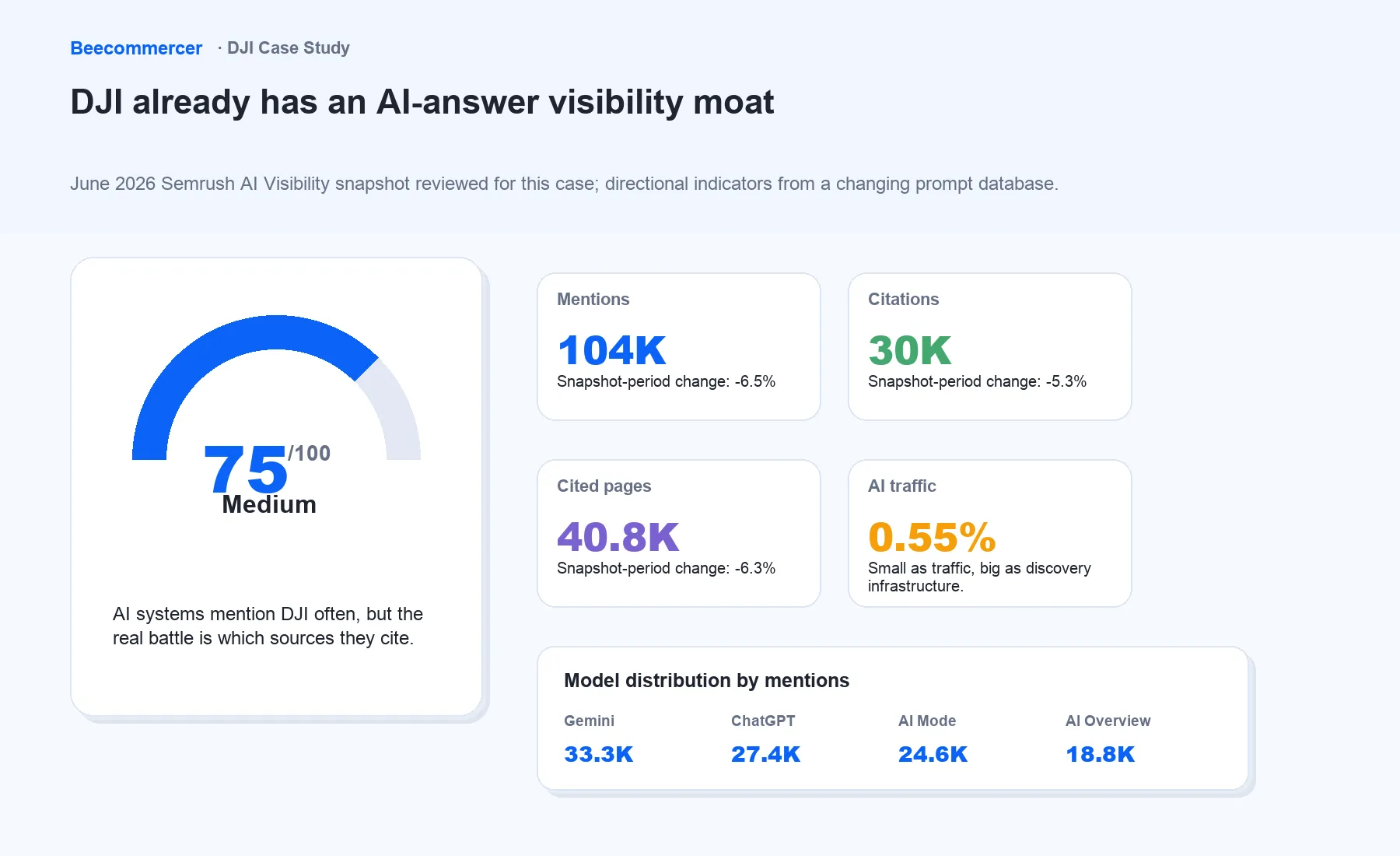Click the 75 score value

[x=246, y=469]
